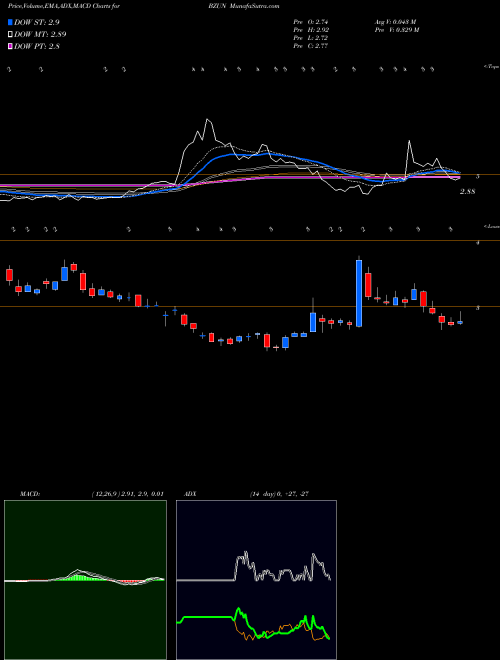The height and width of the screenshot is (660, 500).
Task: Click the 'Pre H: 2.92' high value
Action: point(311,30)
